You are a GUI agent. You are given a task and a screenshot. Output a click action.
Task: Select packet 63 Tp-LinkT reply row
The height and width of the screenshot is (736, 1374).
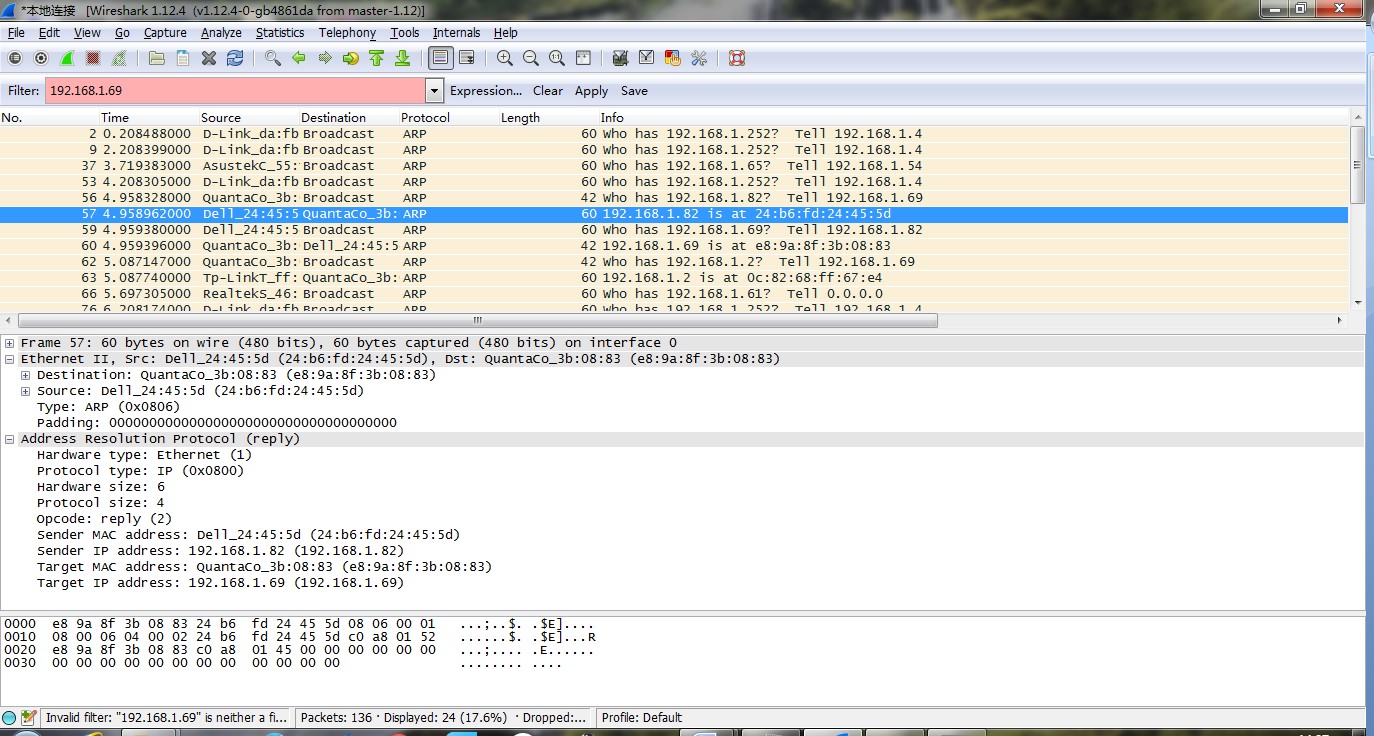tap(674, 278)
